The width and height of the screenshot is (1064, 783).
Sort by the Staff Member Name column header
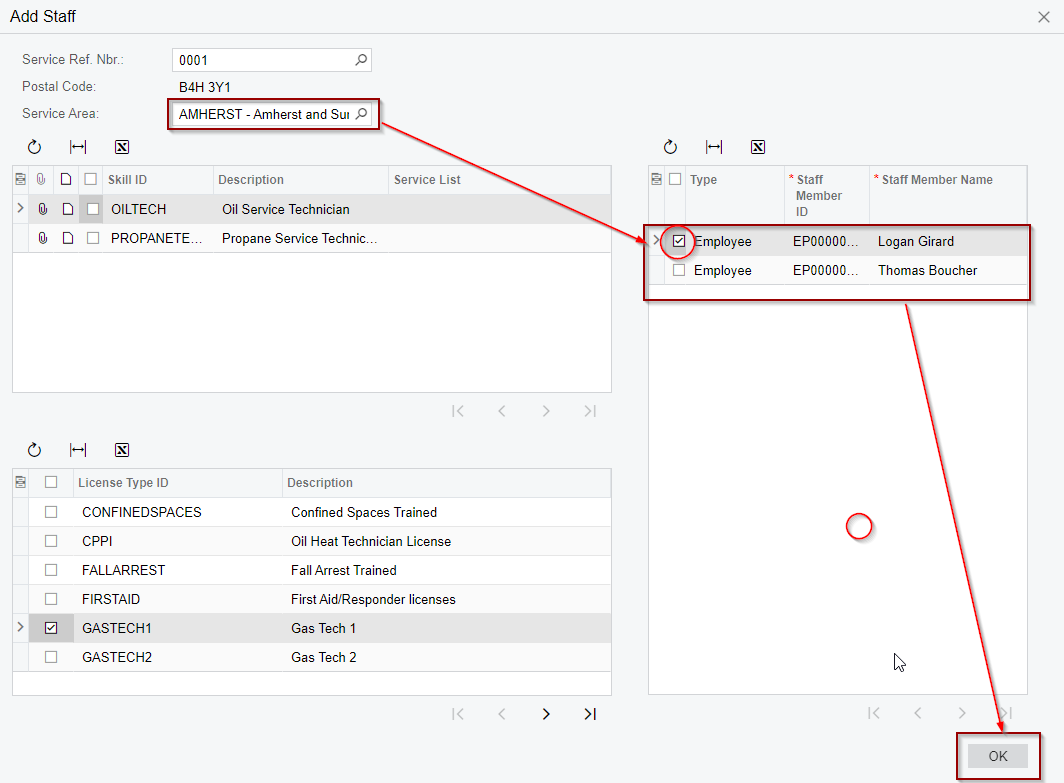(x=936, y=180)
